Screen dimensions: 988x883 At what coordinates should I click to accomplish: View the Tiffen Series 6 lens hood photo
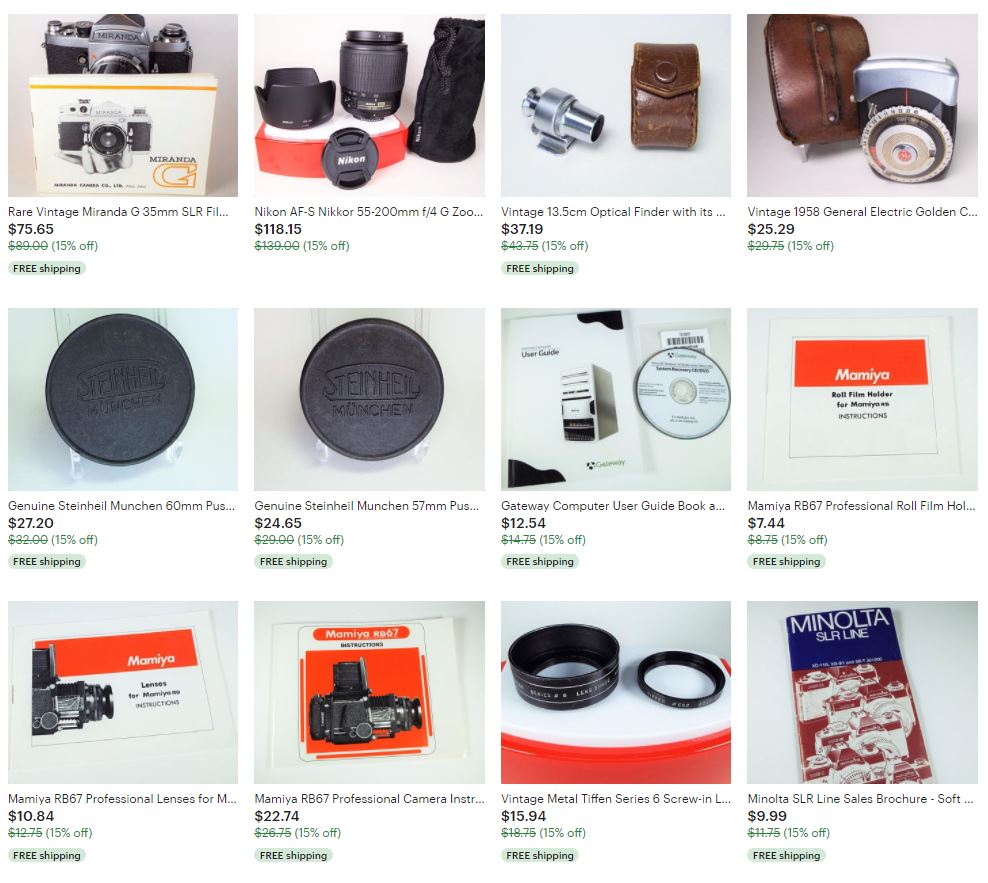616,692
